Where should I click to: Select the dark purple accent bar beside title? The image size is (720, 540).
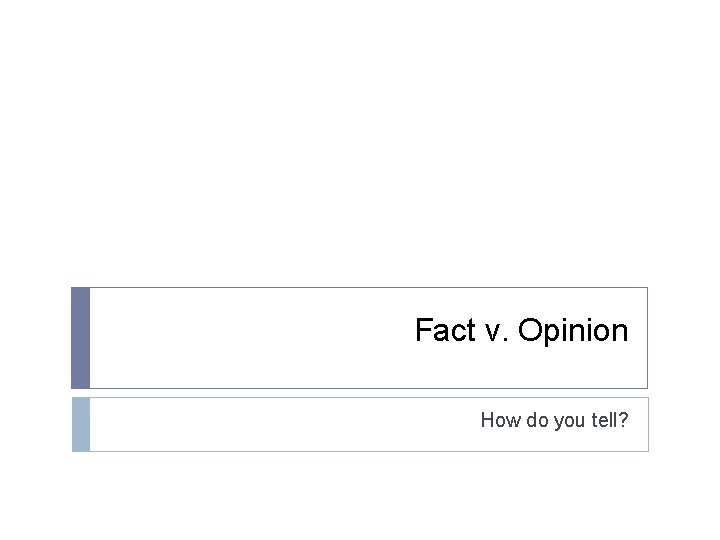(80, 338)
